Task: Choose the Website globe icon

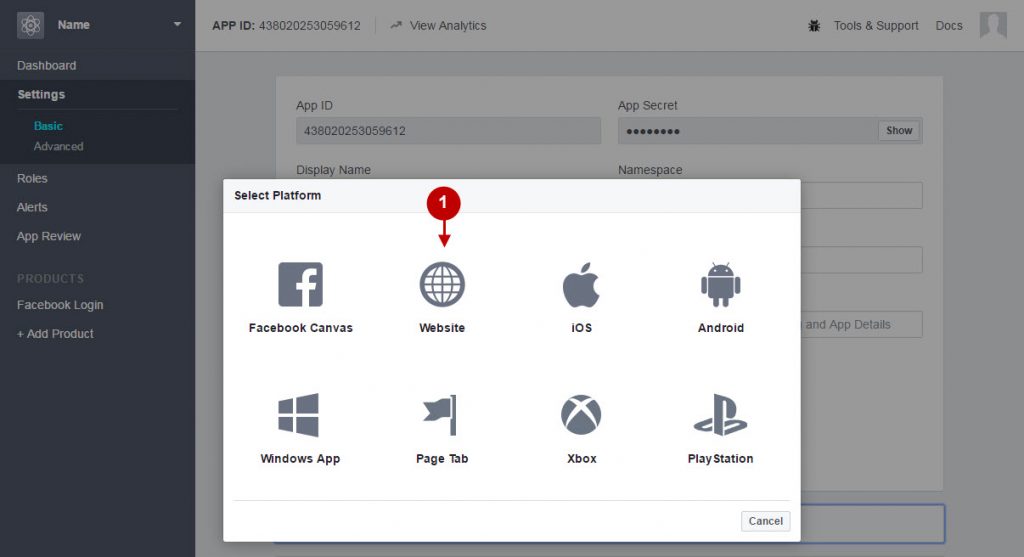Action: (442, 284)
